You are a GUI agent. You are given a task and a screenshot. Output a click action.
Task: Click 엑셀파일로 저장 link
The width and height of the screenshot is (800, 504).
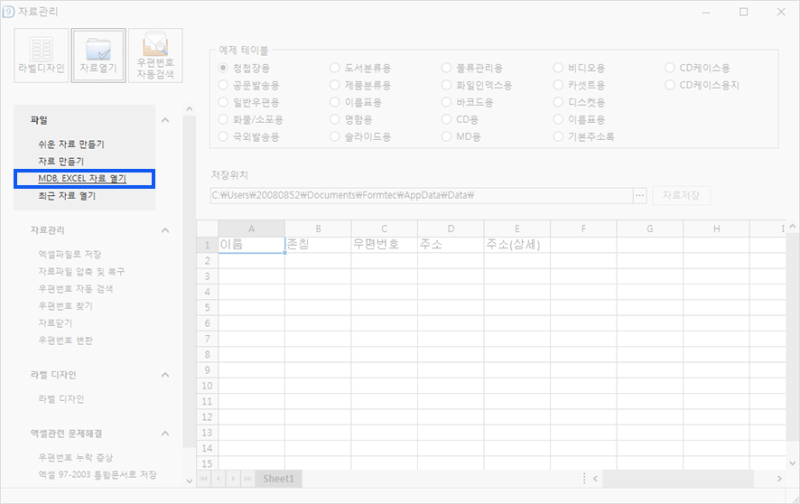[x=70, y=254]
